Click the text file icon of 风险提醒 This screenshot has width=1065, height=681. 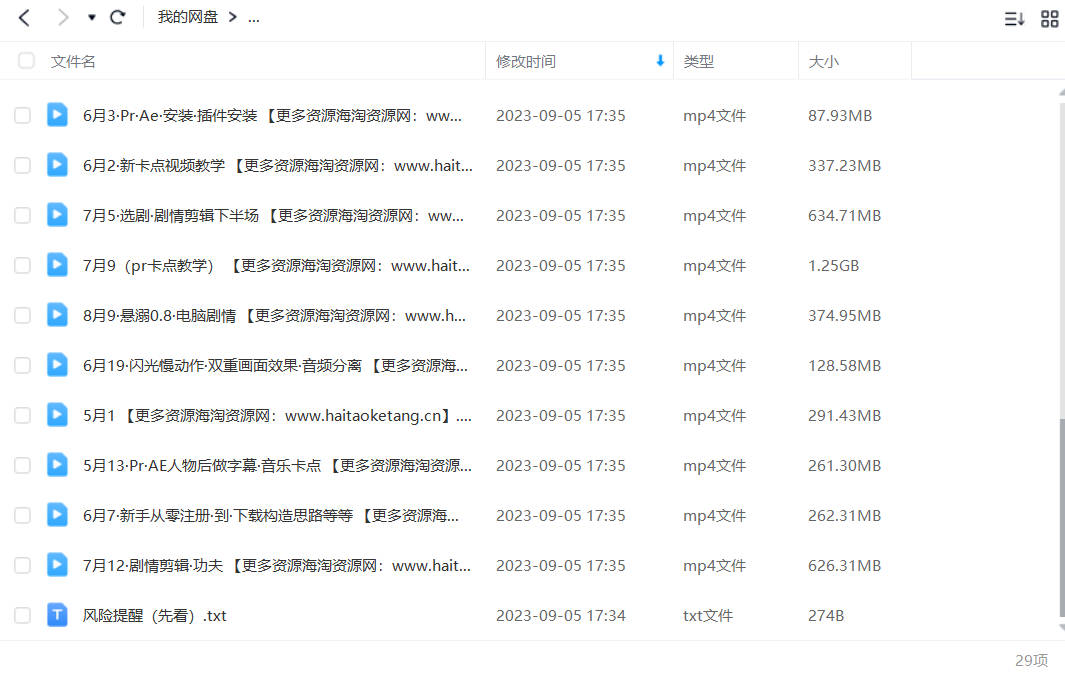click(57, 615)
